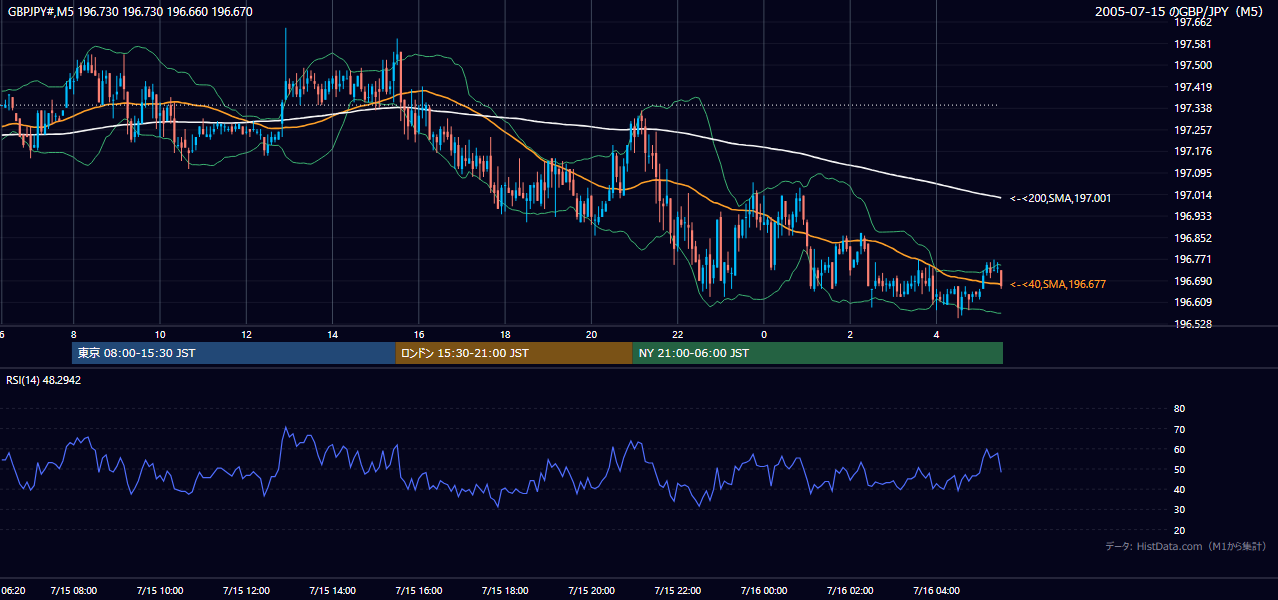Click price level 197.581 on the scale
Viewport: 1278px width, 600px height.
(1192, 44)
